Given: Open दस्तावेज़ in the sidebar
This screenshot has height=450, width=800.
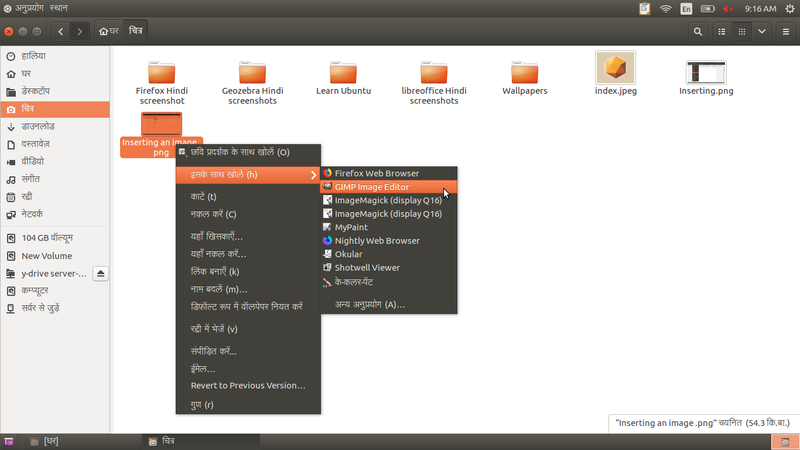Looking at the screenshot, I should point(55,144).
